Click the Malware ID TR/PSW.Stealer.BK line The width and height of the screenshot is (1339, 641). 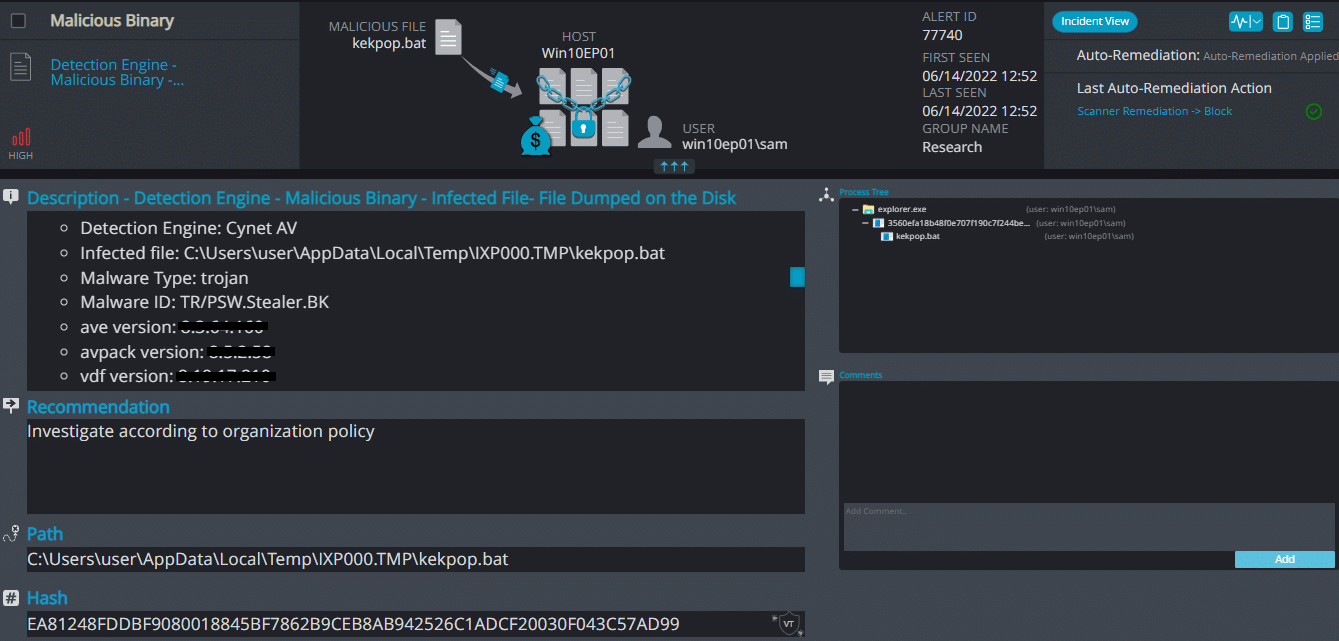tap(205, 302)
